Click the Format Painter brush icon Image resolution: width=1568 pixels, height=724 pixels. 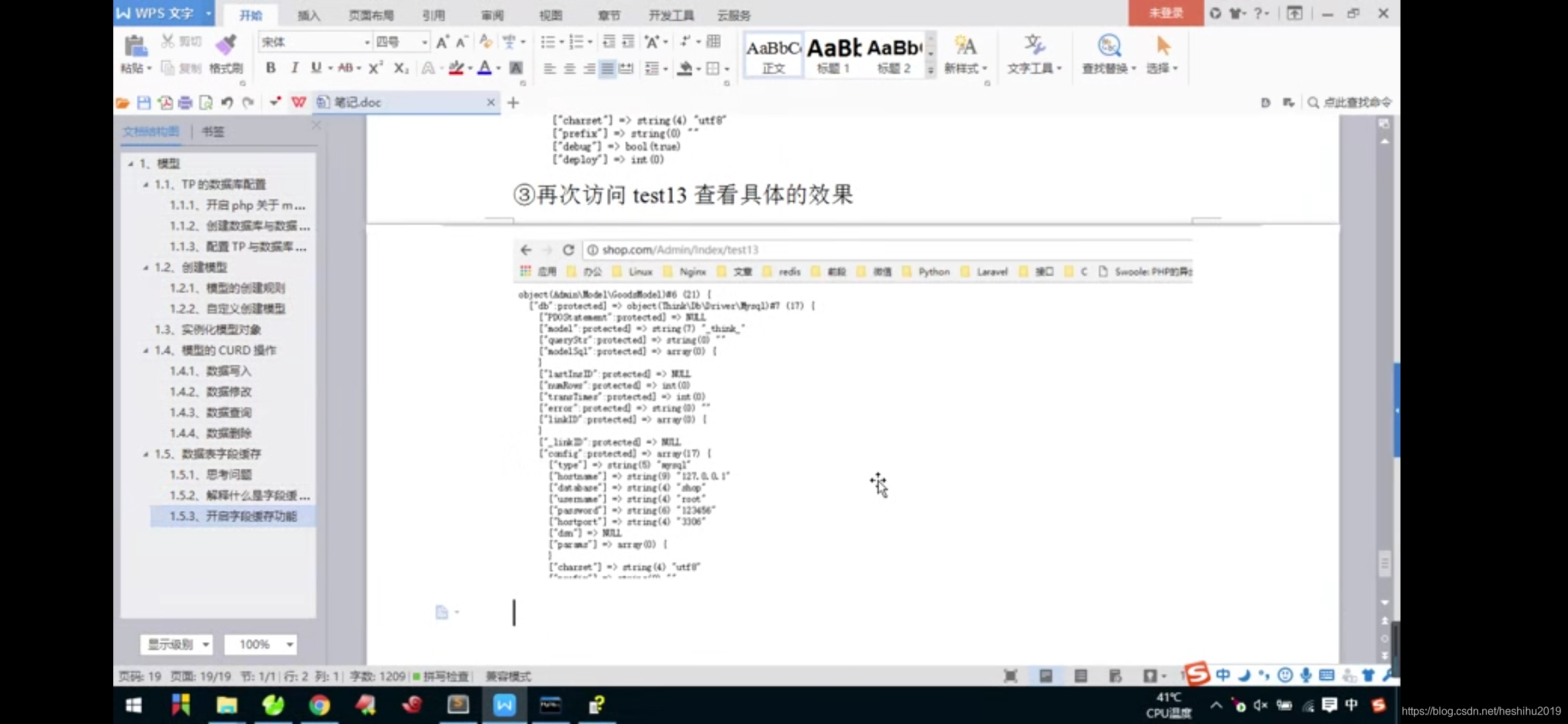(x=226, y=46)
